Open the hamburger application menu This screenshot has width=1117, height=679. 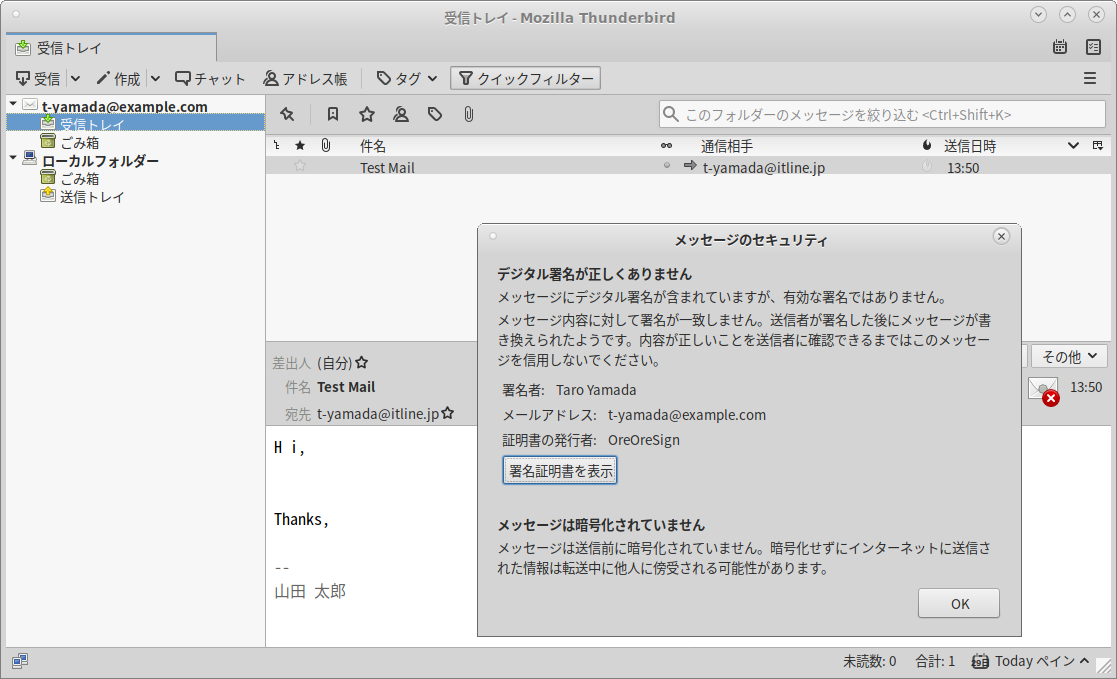pos(1090,78)
